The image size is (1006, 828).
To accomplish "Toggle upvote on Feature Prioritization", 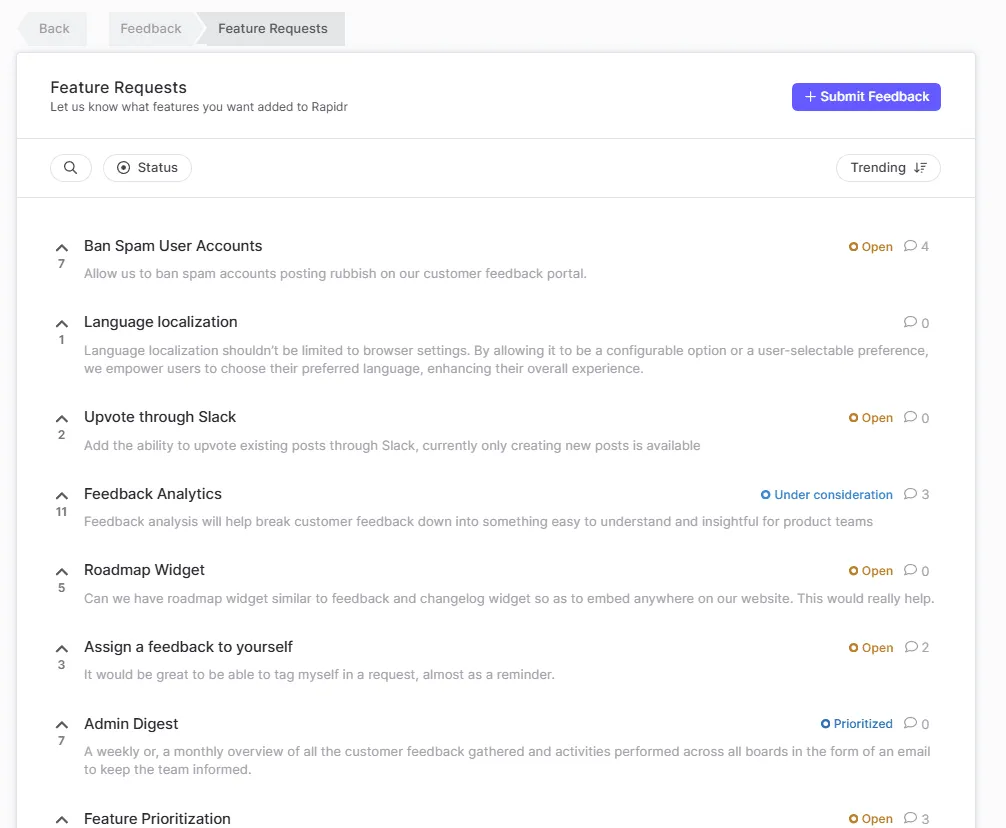I will pyautogui.click(x=62, y=819).
